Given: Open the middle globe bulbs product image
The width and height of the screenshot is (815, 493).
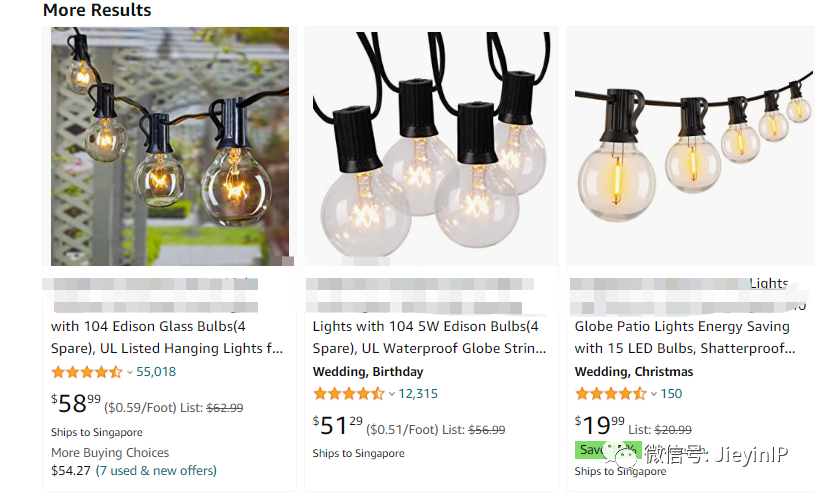Looking at the screenshot, I should (431, 146).
